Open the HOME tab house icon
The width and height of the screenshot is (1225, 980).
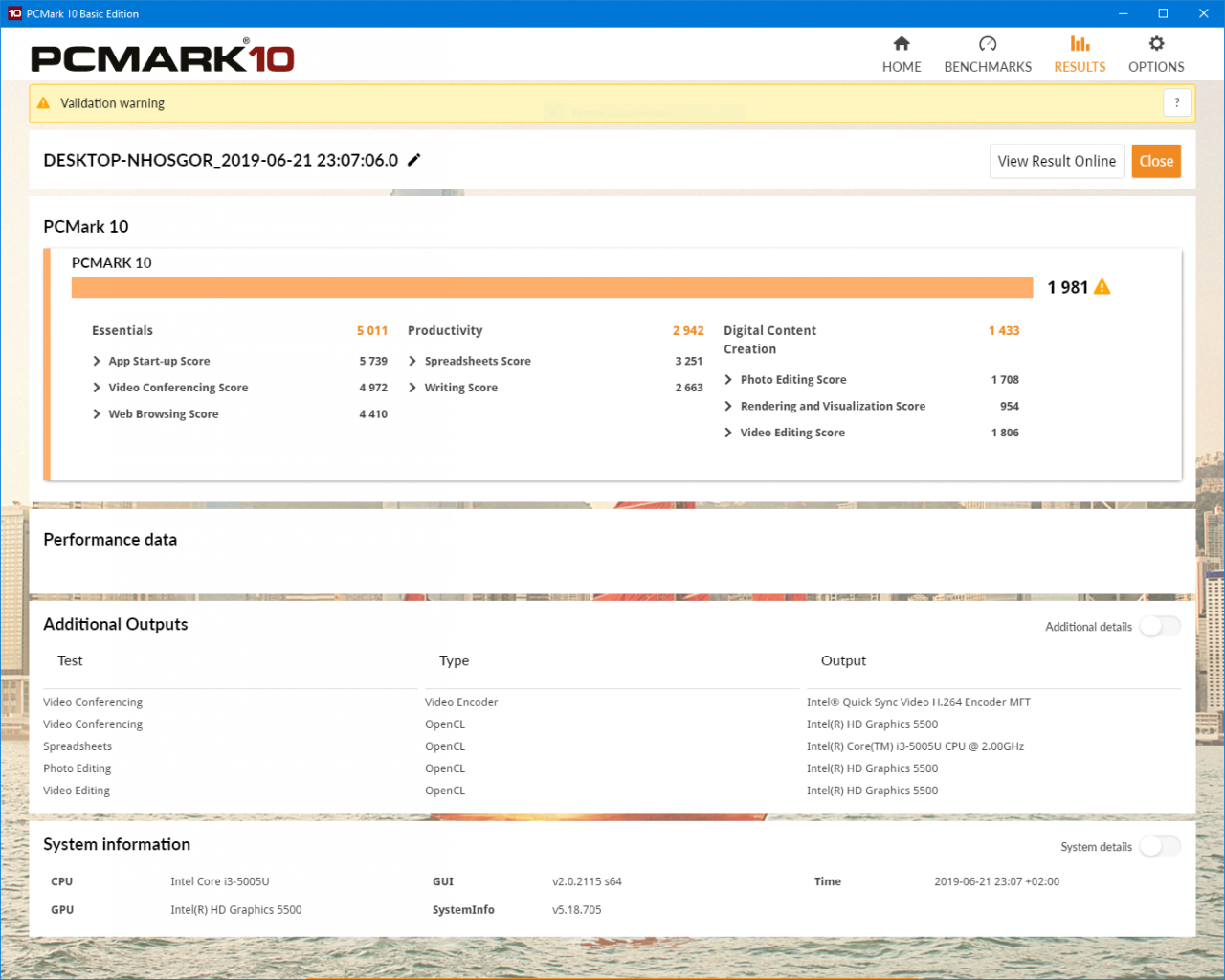point(902,43)
